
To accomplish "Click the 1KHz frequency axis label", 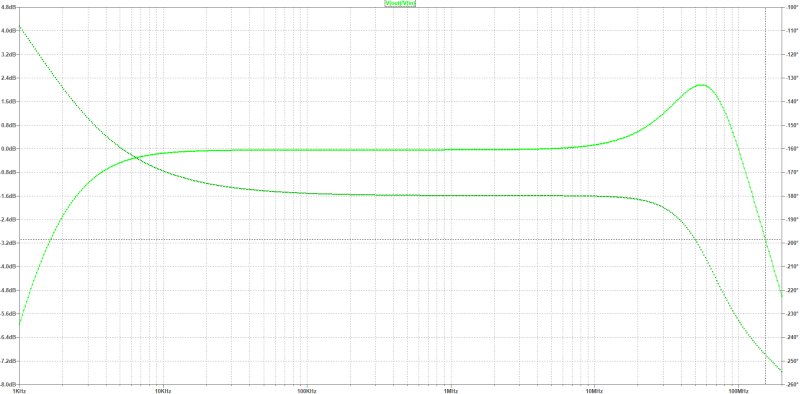I will [18, 390].
